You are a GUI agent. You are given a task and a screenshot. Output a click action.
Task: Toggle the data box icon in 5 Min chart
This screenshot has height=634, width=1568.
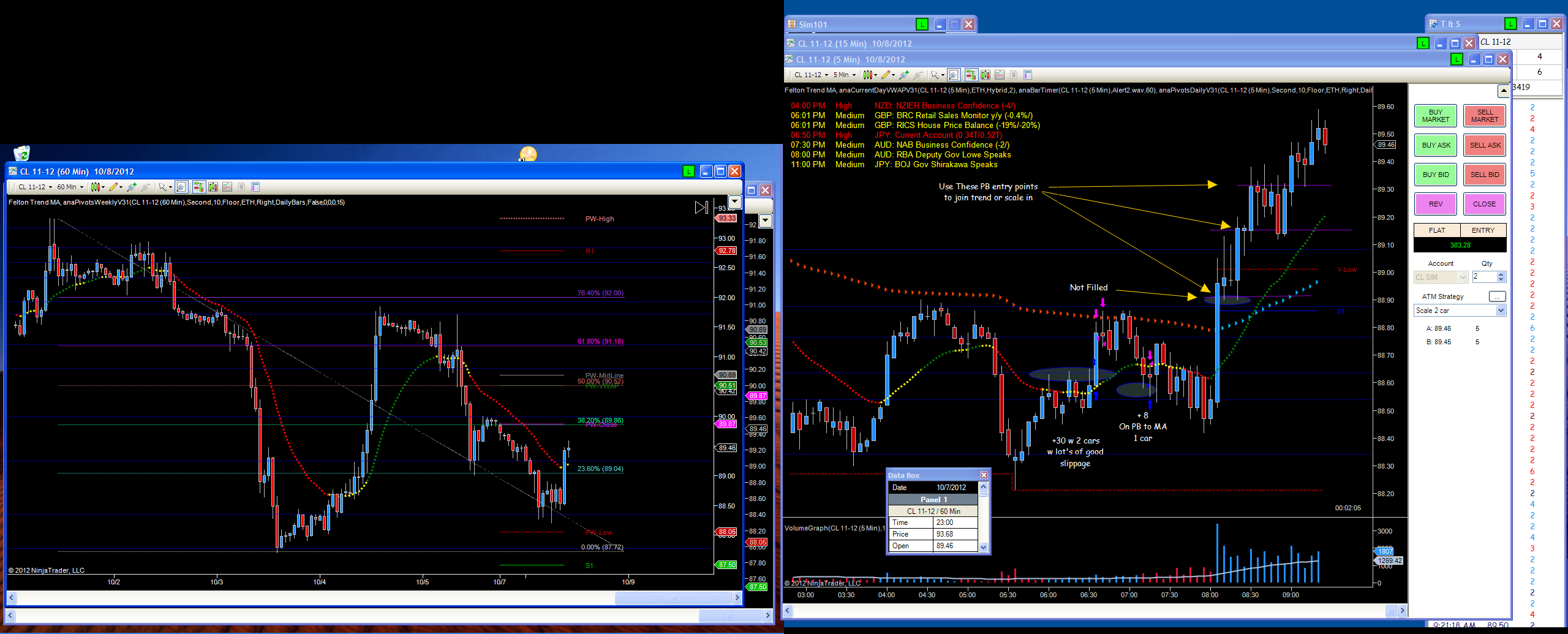click(954, 75)
